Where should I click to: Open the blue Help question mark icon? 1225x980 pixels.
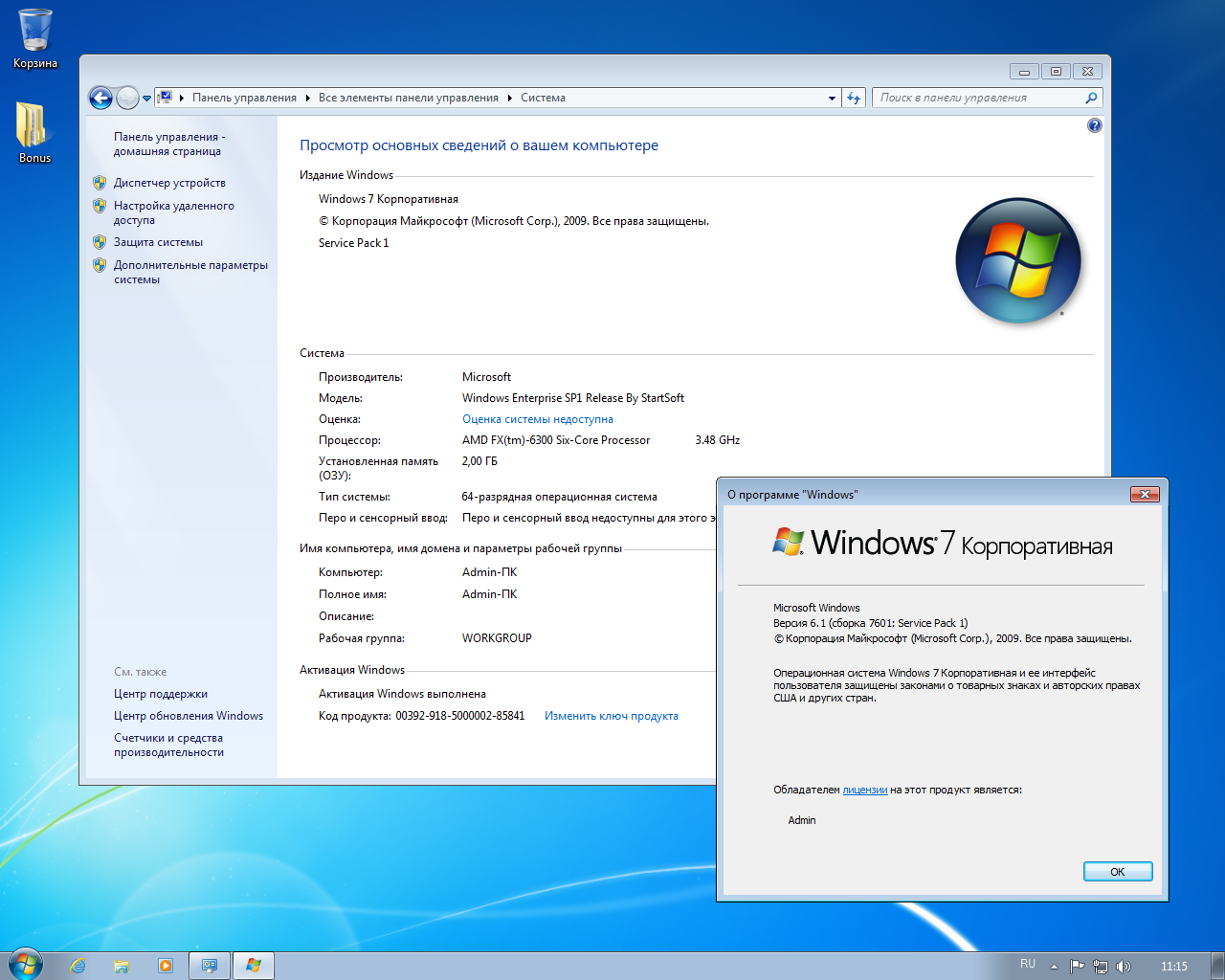pyautogui.click(x=1094, y=125)
